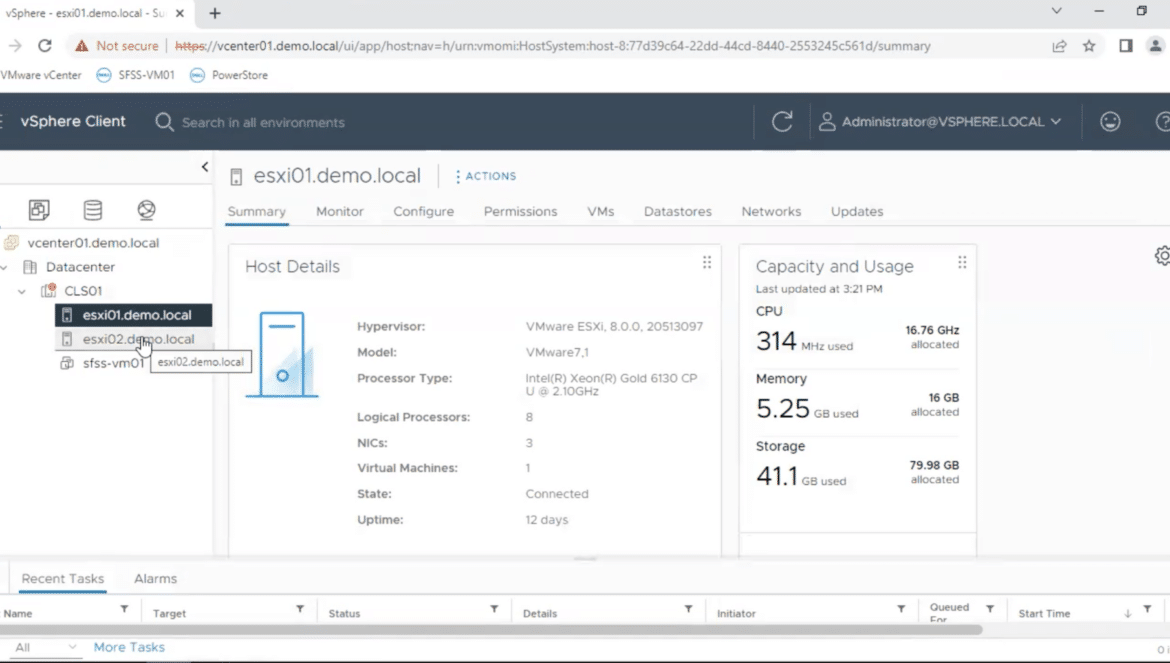Switch to the Storage inventory view icon
Screen dimensions: 1170x663
point(93,210)
